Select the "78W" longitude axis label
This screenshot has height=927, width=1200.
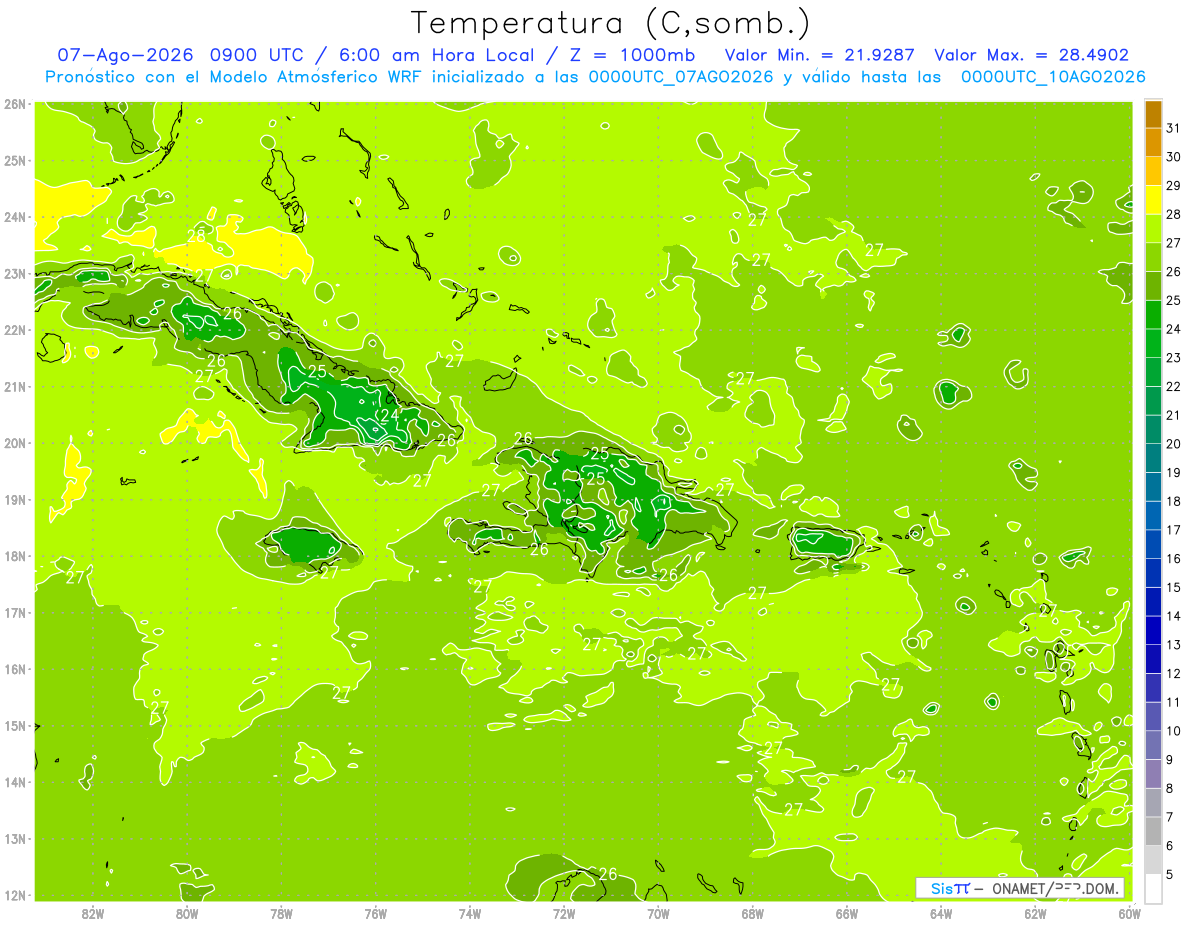[x=281, y=913]
